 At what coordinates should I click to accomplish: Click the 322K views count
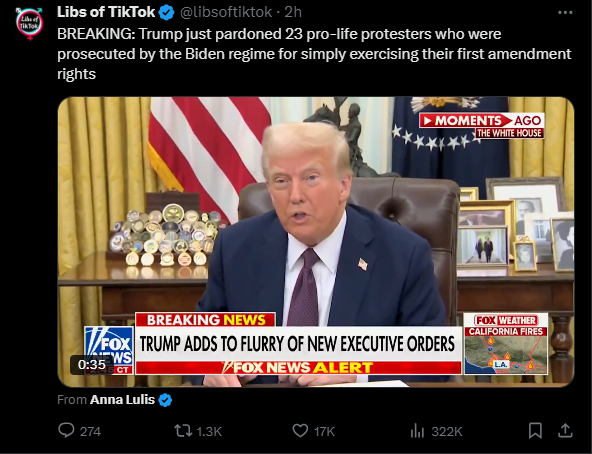(x=447, y=431)
